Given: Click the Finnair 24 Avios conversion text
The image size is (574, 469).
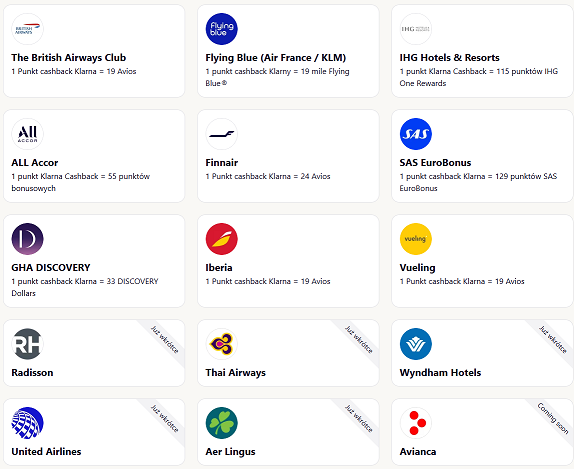Looking at the screenshot, I should click(x=268, y=176).
